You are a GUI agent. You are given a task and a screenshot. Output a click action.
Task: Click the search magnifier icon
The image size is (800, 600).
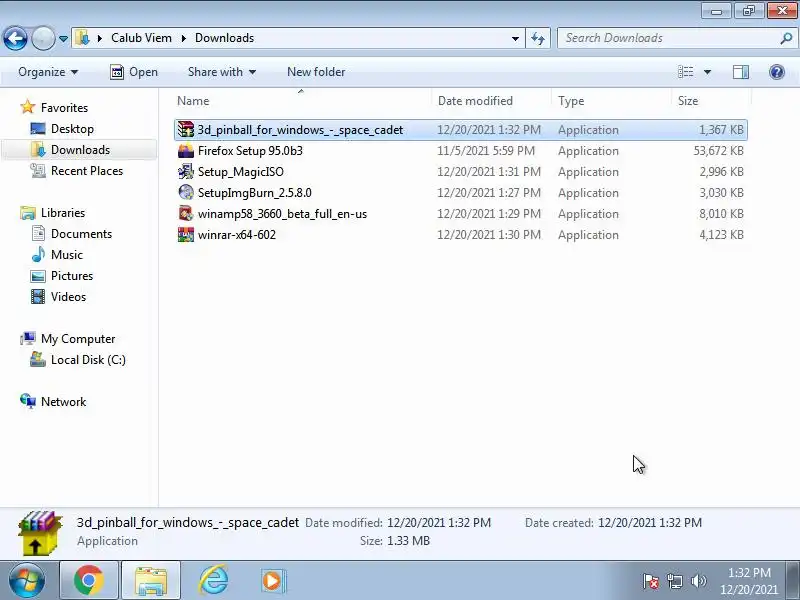point(786,38)
